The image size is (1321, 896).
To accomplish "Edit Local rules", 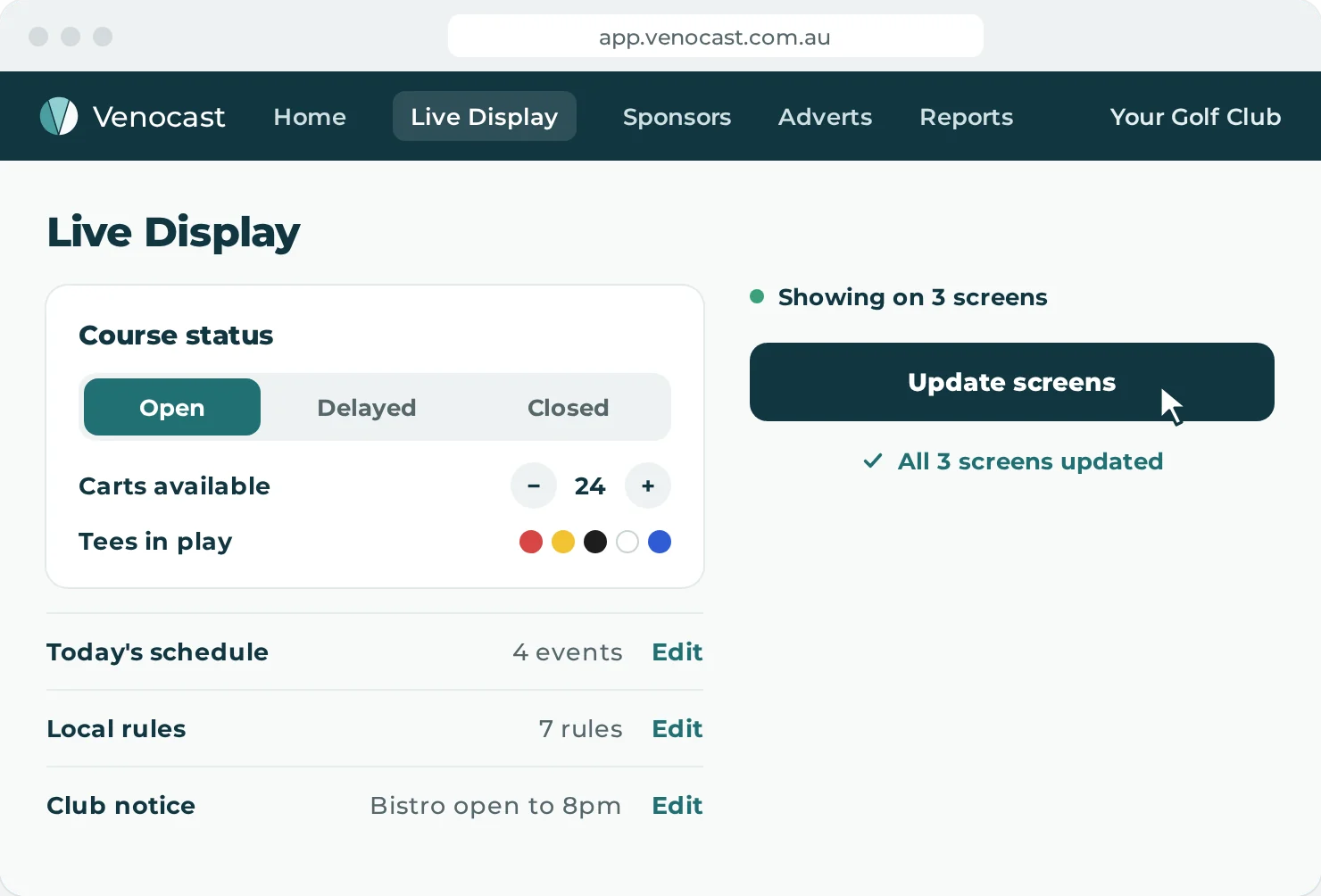I will [677, 728].
